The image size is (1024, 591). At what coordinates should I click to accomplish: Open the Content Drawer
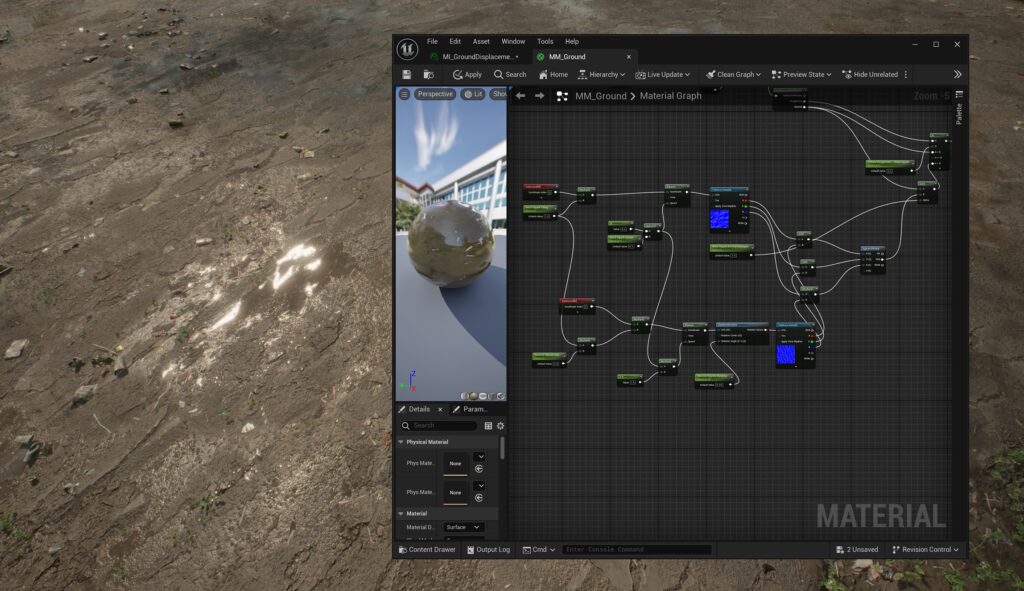click(x=426, y=549)
